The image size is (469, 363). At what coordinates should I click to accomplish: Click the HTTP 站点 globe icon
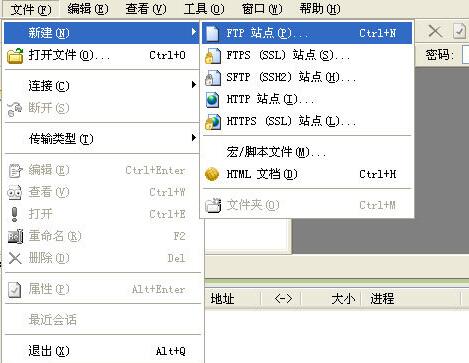coord(213,100)
